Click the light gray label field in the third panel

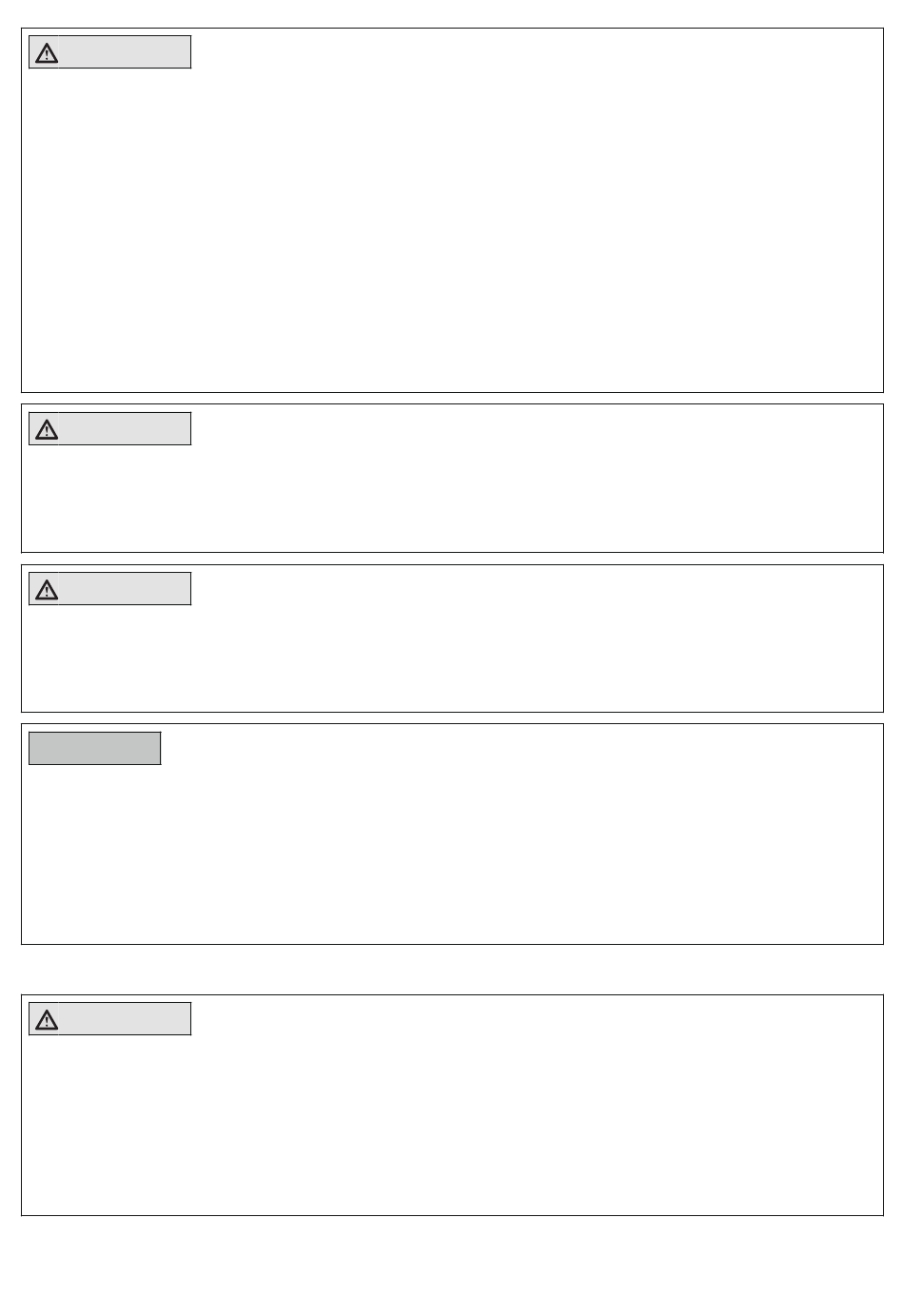[110, 588]
